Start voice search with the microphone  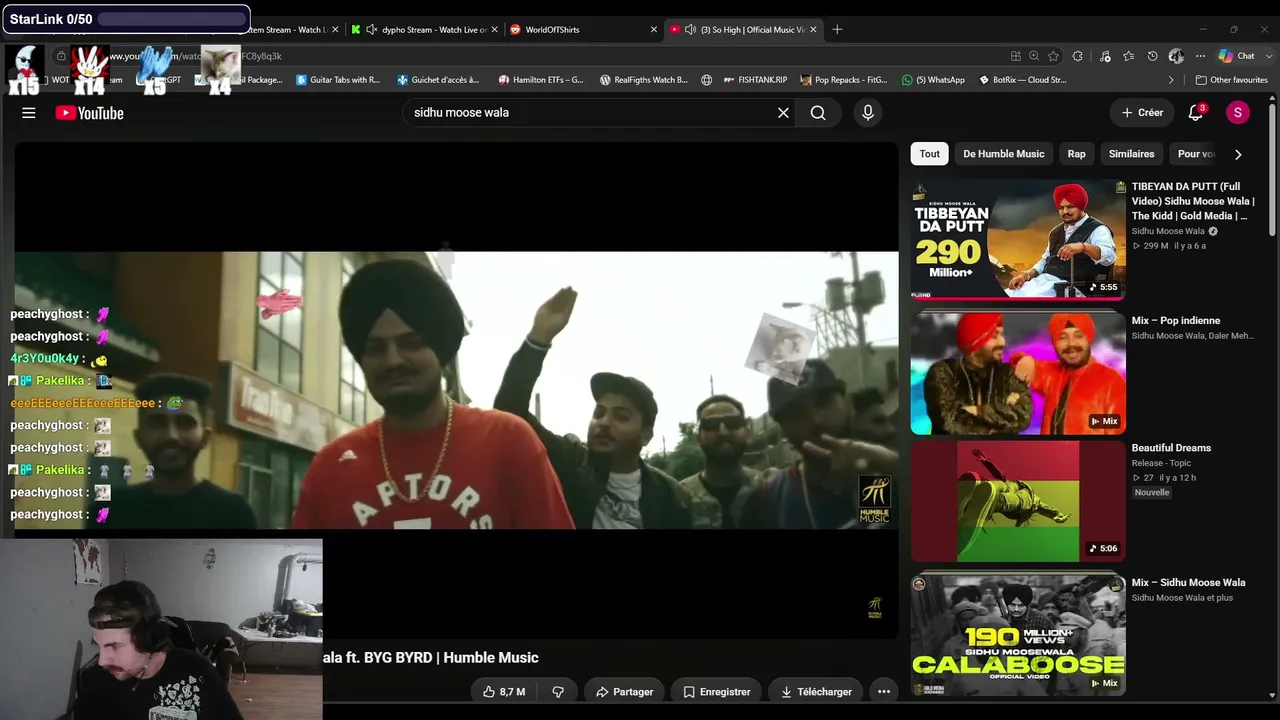tap(868, 113)
